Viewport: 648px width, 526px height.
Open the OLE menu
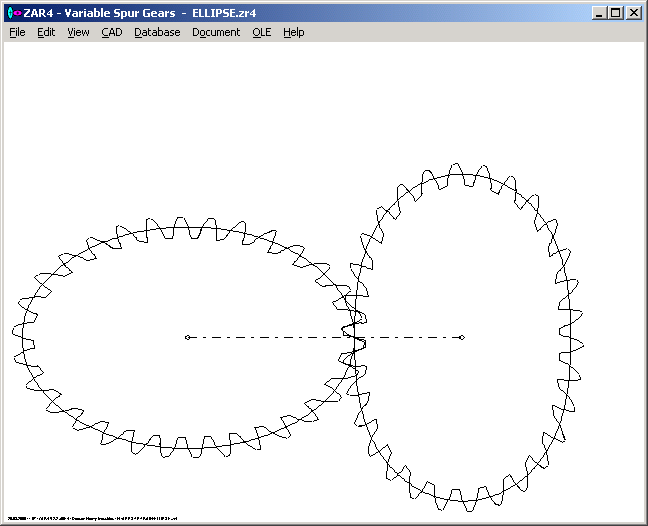[x=261, y=32]
